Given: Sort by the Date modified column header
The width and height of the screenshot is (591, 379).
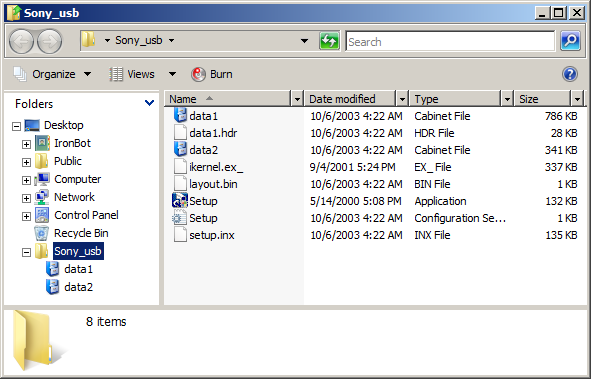Looking at the screenshot, I should pyautogui.click(x=350, y=99).
